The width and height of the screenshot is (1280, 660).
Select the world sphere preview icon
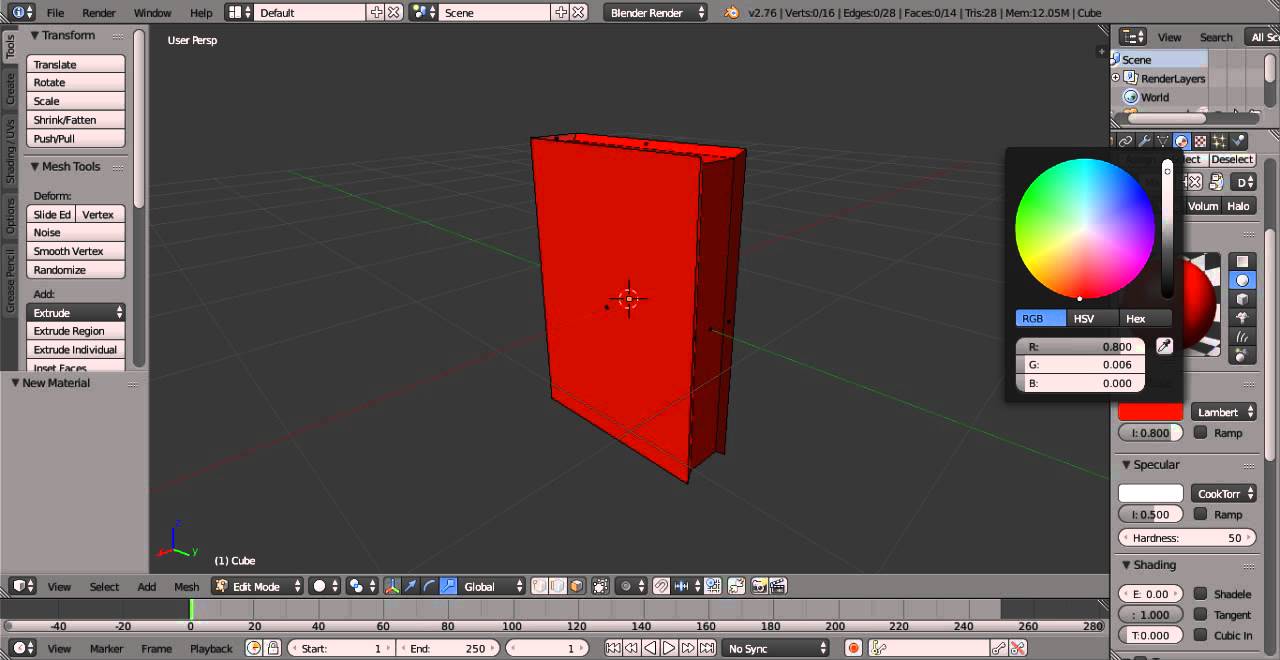(x=1243, y=356)
